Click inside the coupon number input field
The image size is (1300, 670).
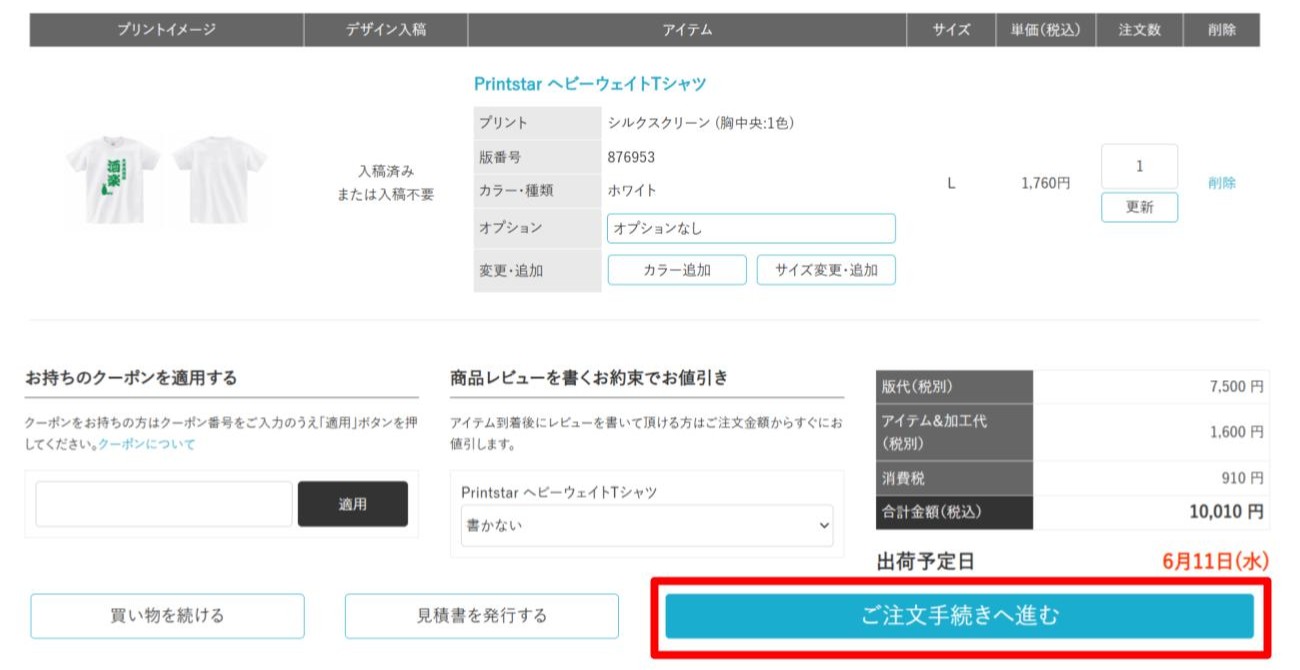[x=162, y=505]
